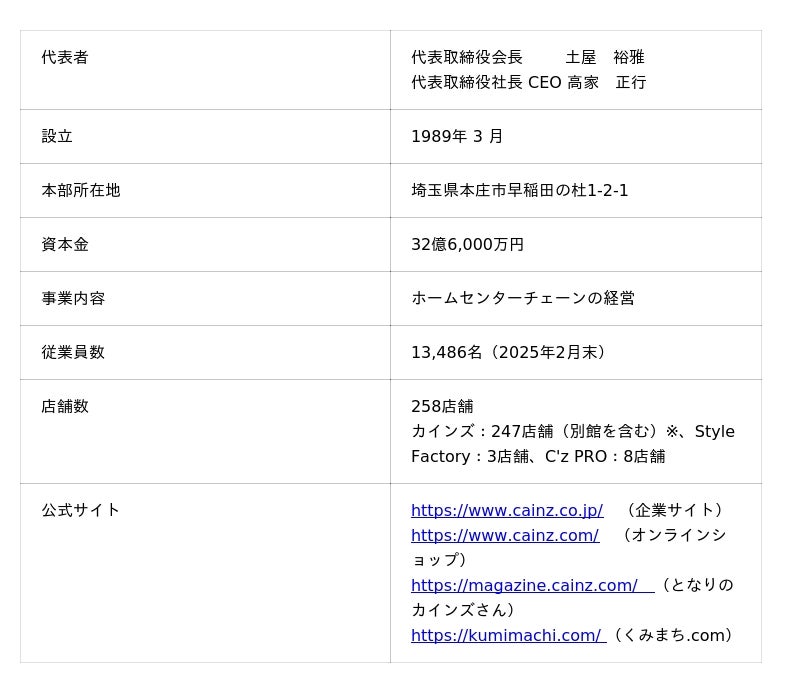800x693 pixels.
Task: Click the 事業内容 row label
Action: (73, 298)
